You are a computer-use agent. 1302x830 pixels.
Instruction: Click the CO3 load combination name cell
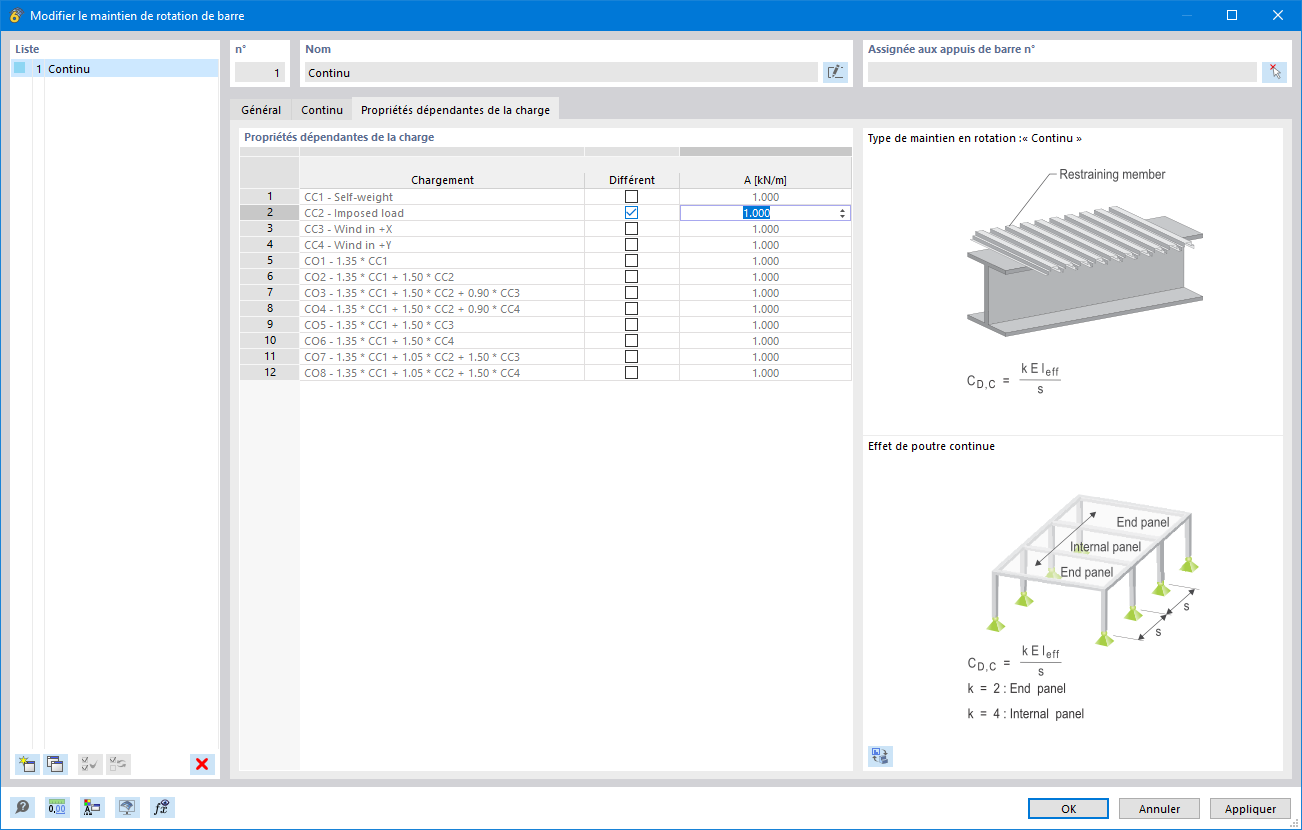click(442, 293)
